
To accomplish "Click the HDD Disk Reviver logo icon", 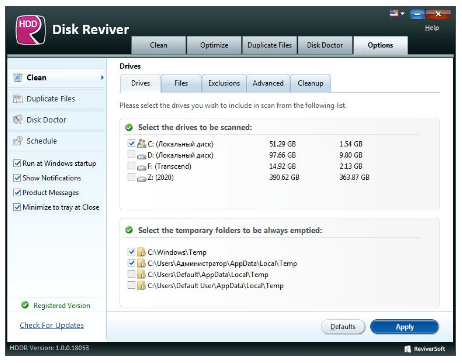I will click(30, 30).
